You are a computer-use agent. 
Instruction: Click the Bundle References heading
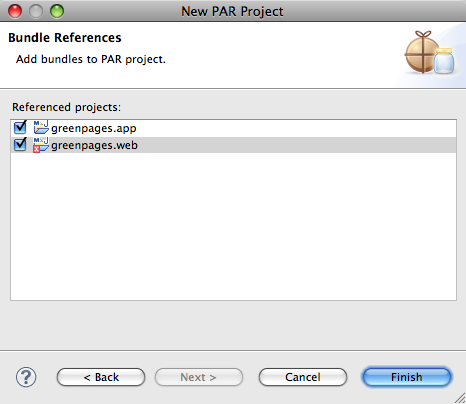click(x=65, y=38)
